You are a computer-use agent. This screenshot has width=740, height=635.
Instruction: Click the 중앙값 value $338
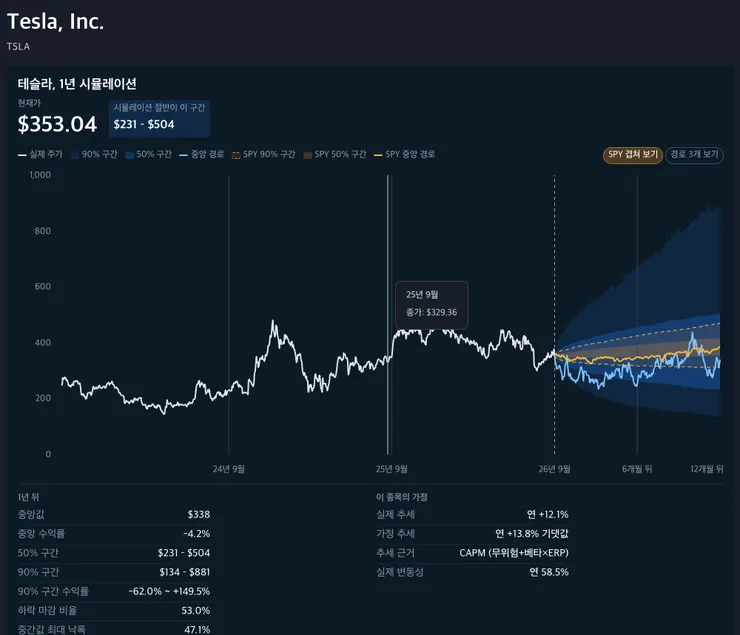[x=199, y=514]
